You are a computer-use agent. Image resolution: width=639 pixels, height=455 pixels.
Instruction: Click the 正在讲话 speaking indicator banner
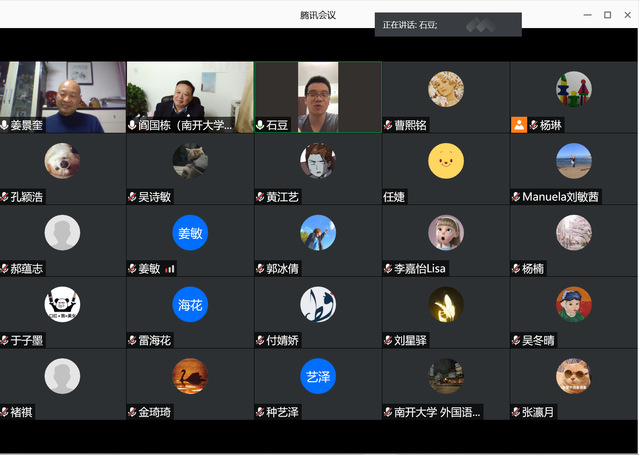tap(447, 24)
